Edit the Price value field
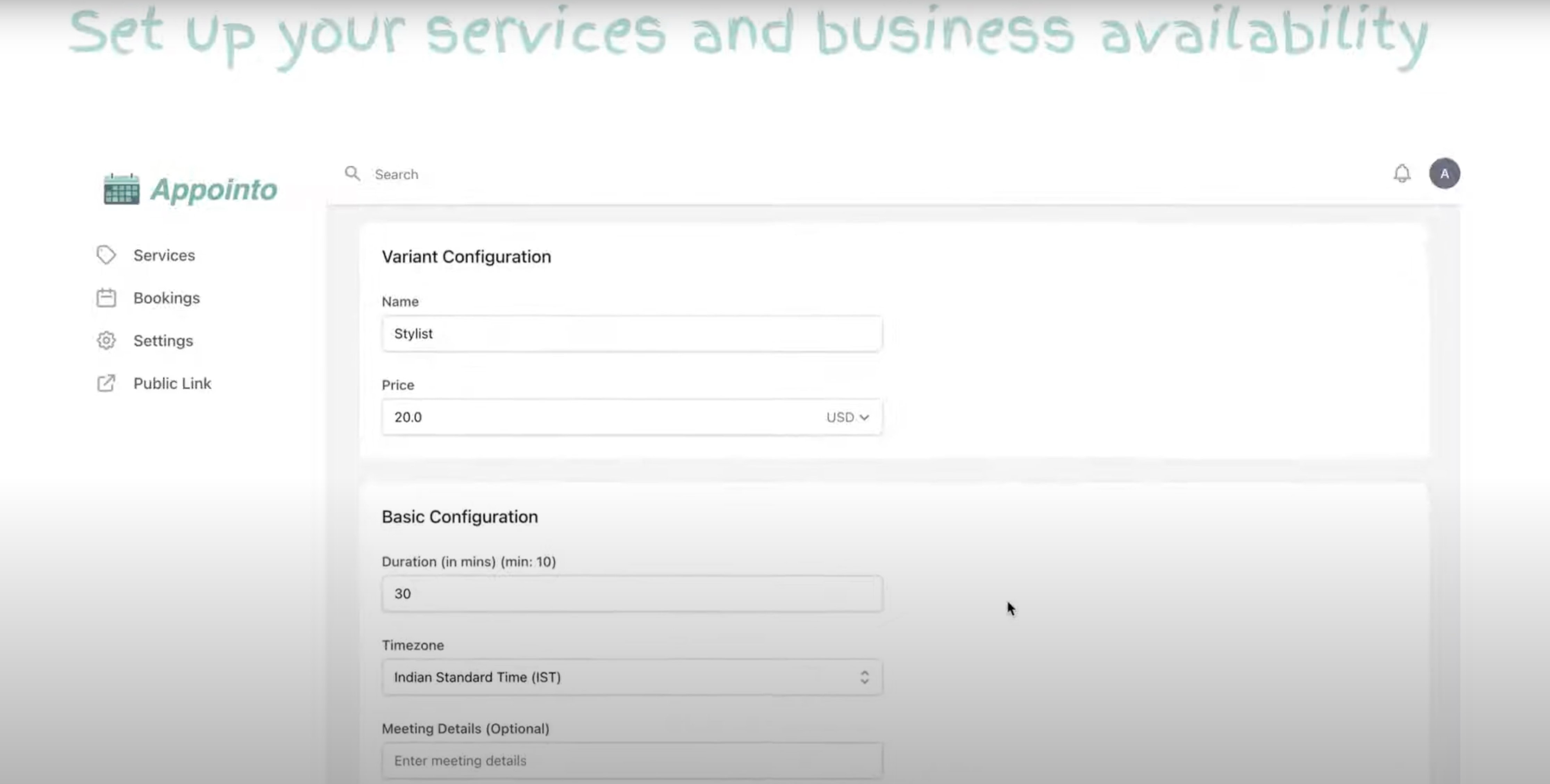 tap(596, 417)
